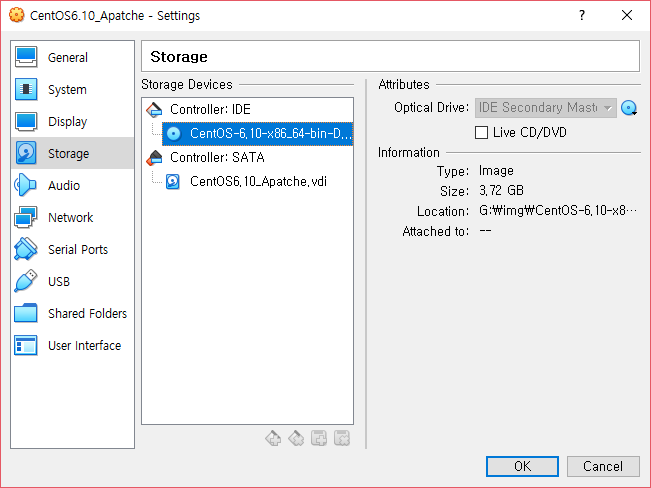Click the blue optical disc icon in tree

pos(174,134)
